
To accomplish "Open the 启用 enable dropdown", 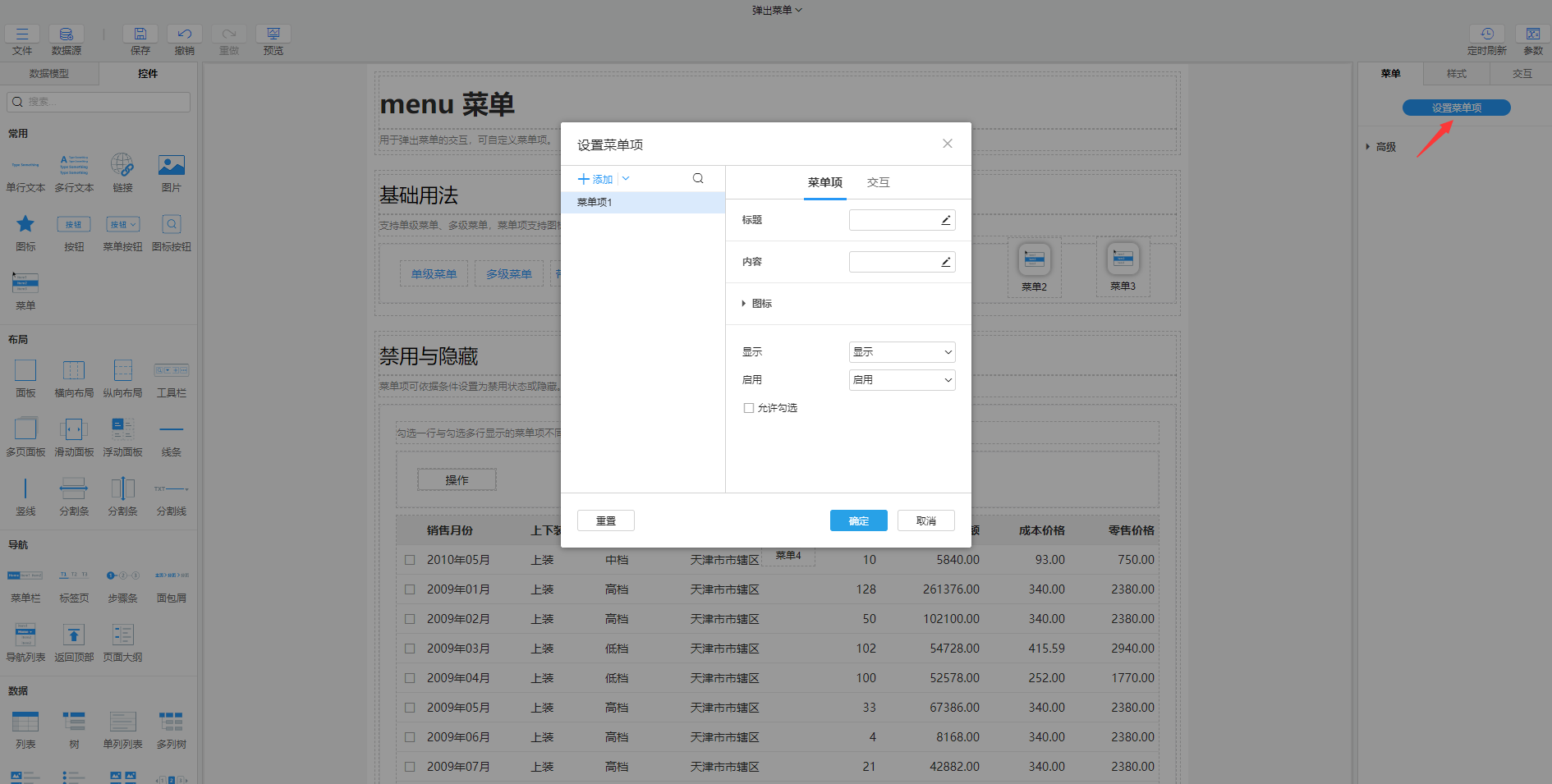I will (902, 380).
